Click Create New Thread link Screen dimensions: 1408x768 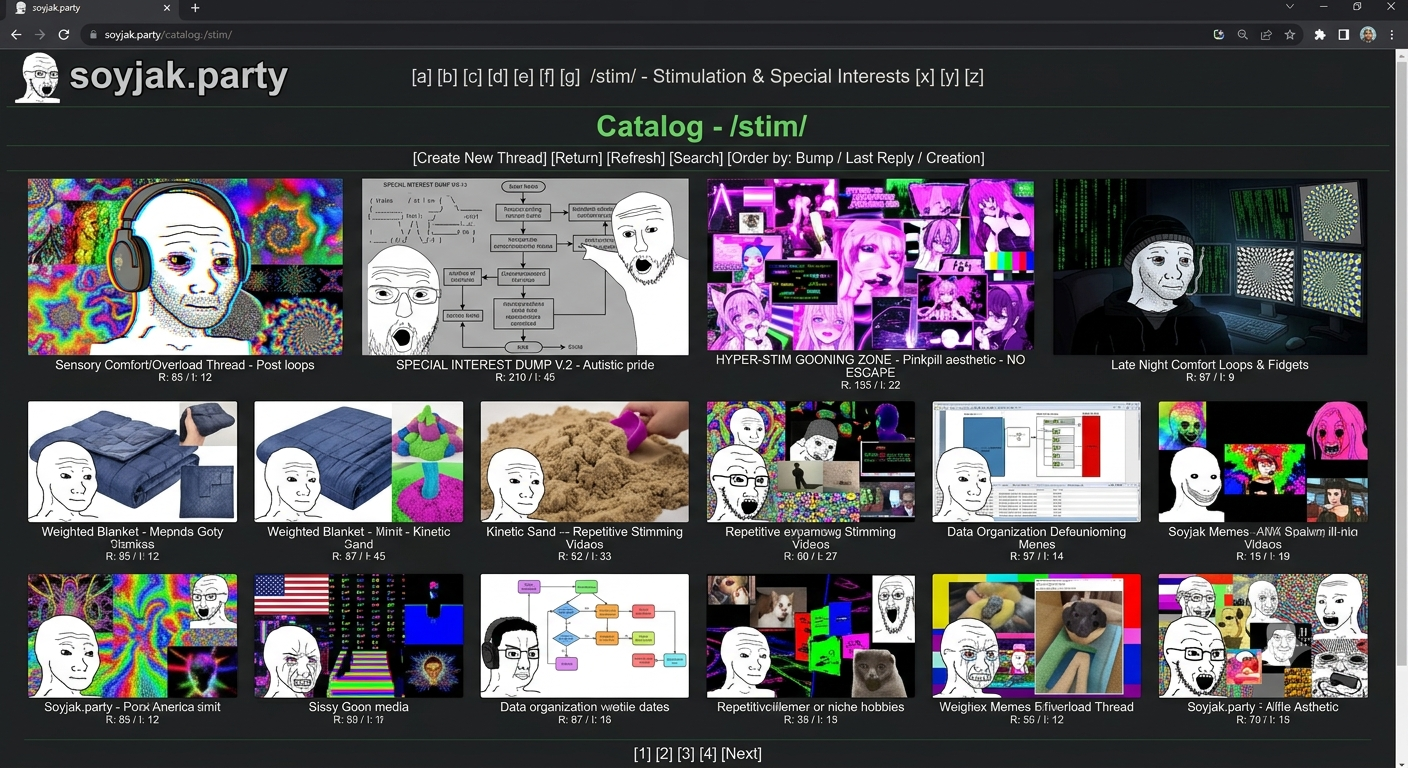pos(479,158)
